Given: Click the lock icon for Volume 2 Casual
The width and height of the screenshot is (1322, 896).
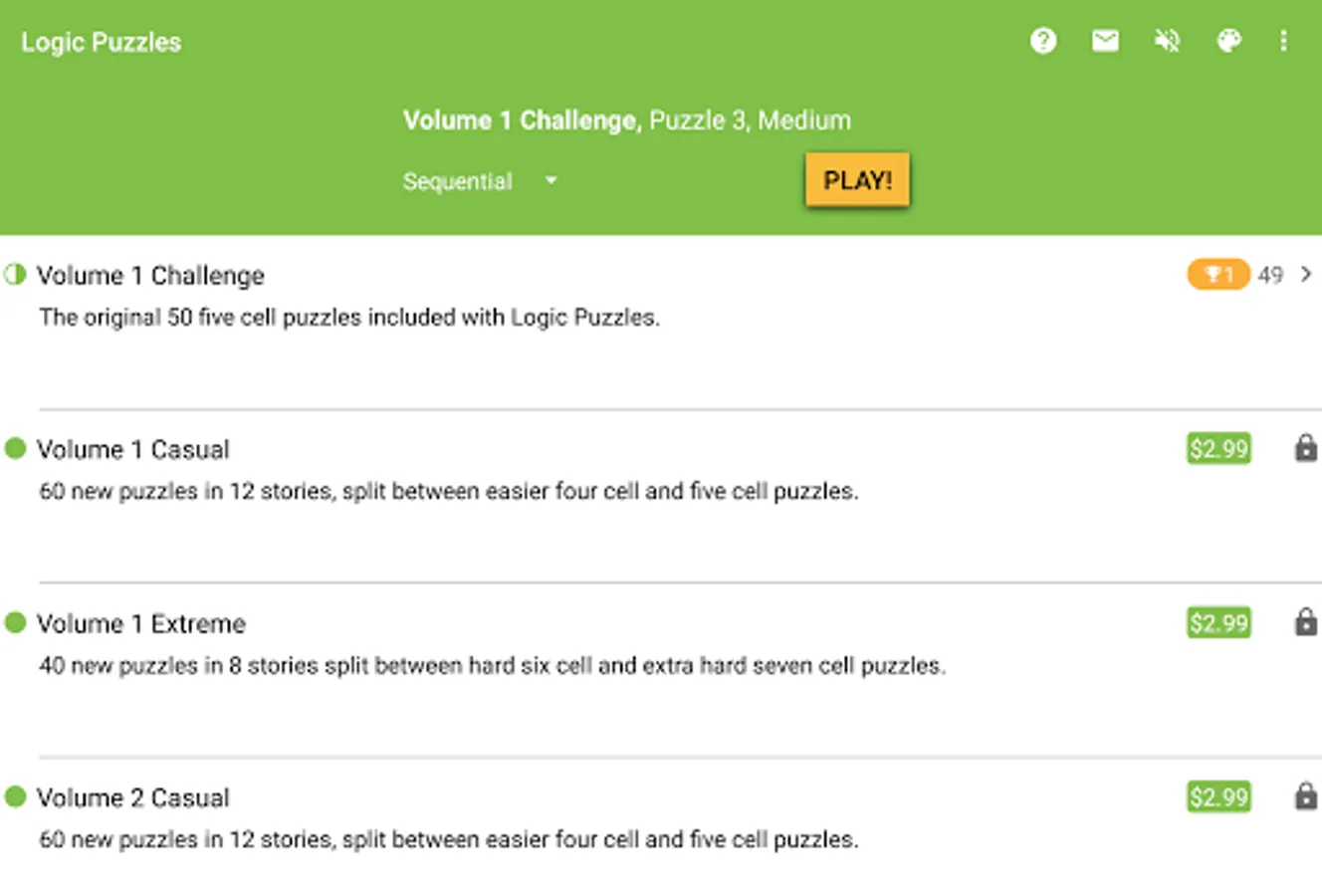Looking at the screenshot, I should coord(1305,796).
